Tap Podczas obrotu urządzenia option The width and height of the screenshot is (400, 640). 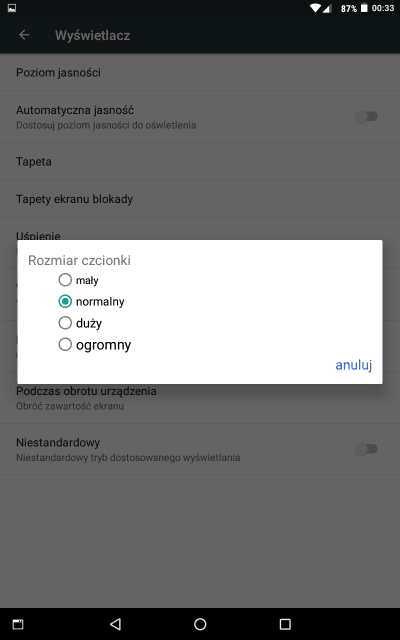[x=200, y=398]
